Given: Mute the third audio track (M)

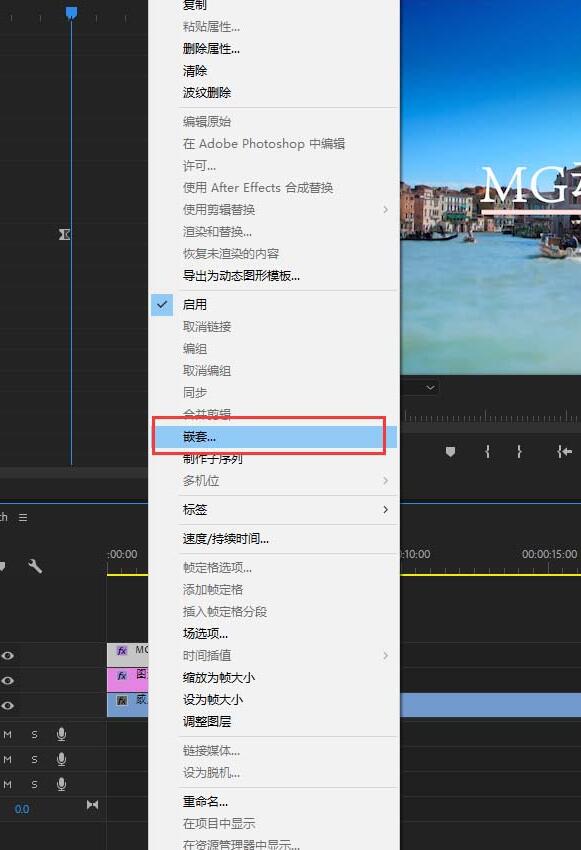Looking at the screenshot, I should [8, 784].
